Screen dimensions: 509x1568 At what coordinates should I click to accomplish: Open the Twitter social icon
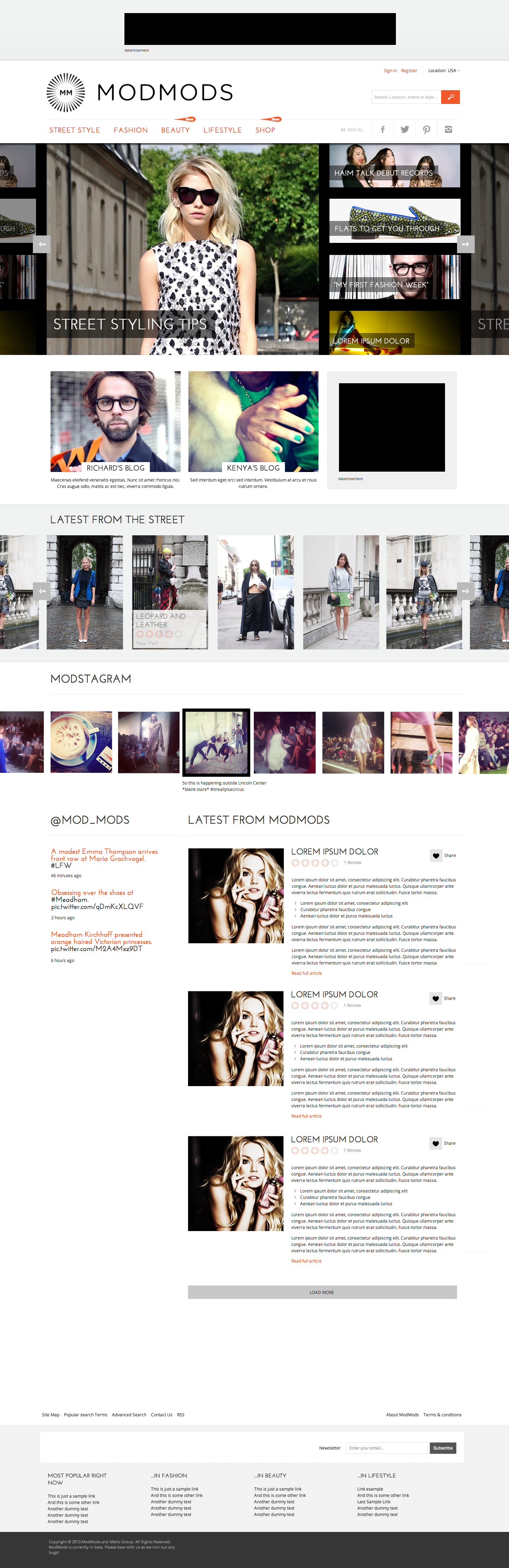pos(404,130)
